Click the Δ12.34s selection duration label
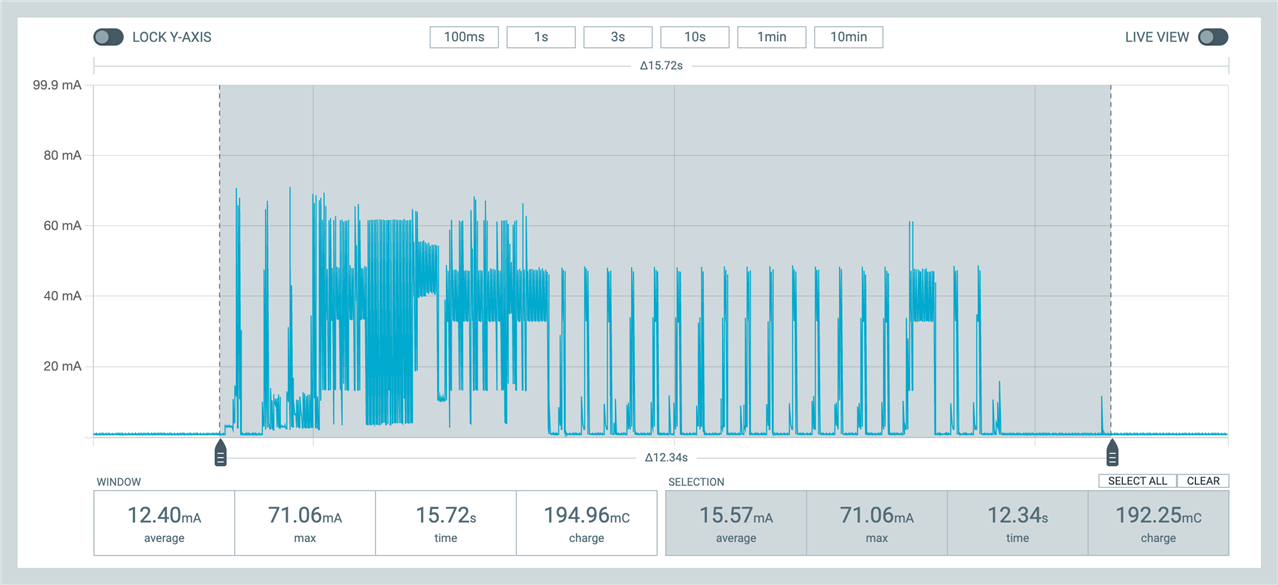The image size is (1278, 585). coord(666,458)
